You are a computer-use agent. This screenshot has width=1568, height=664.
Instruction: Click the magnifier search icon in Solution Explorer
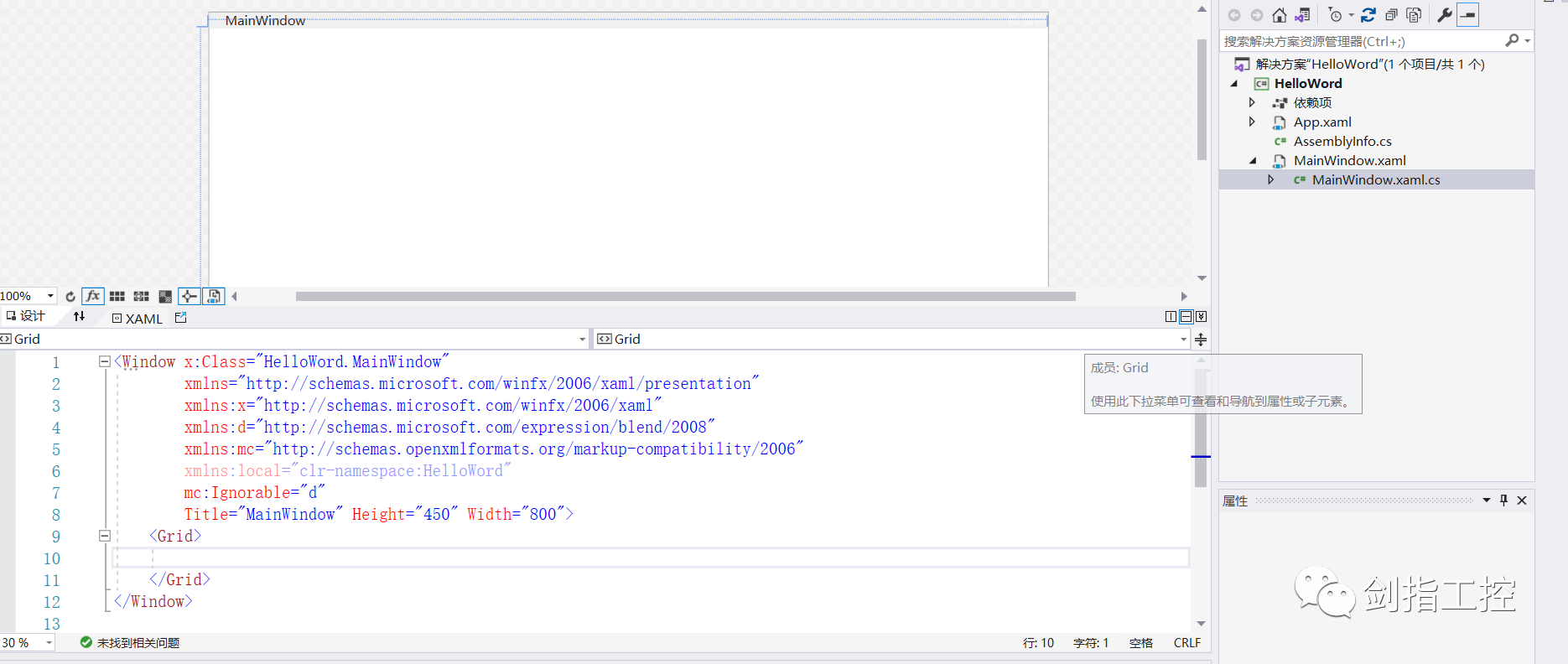[x=1512, y=40]
